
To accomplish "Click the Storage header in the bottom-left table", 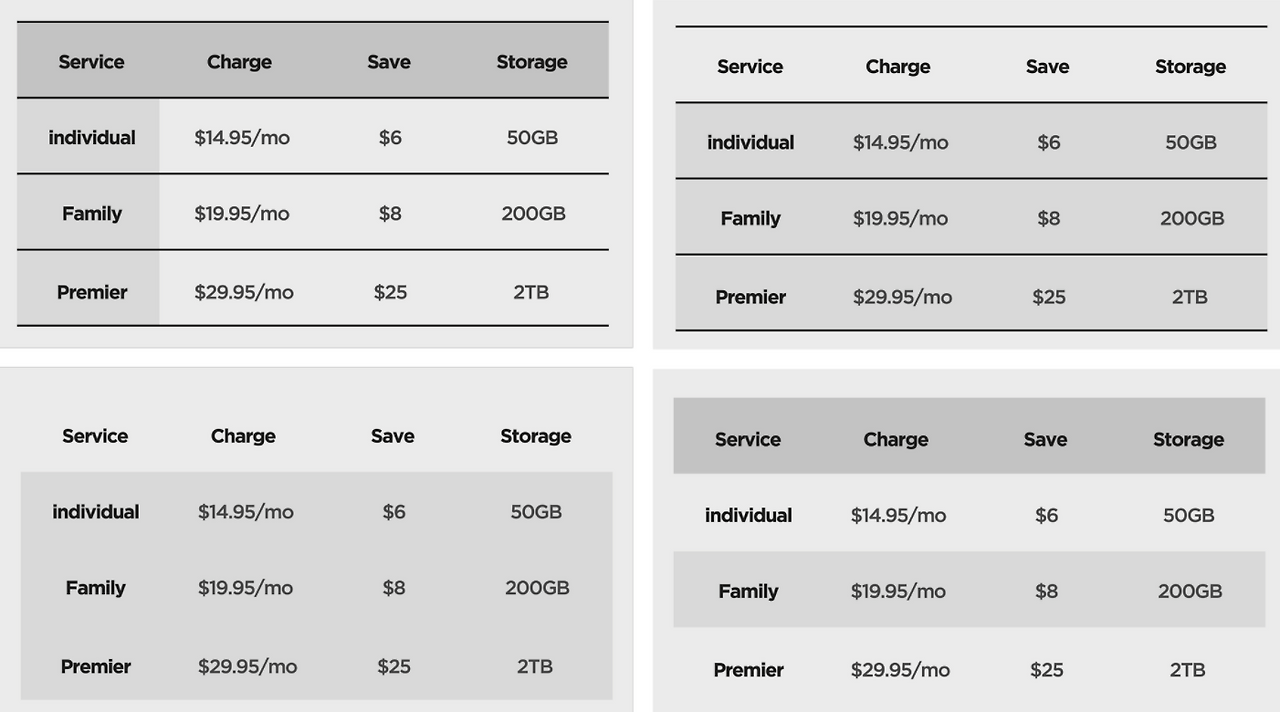I will tap(535, 436).
